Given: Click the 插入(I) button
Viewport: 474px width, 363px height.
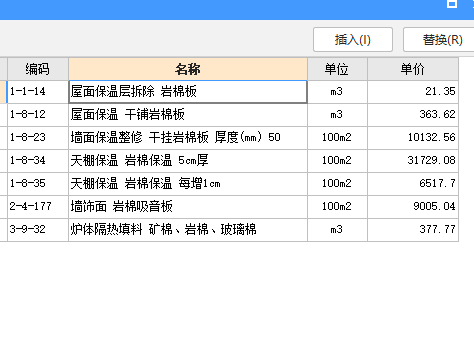Looking at the screenshot, I should pyautogui.click(x=353, y=40).
